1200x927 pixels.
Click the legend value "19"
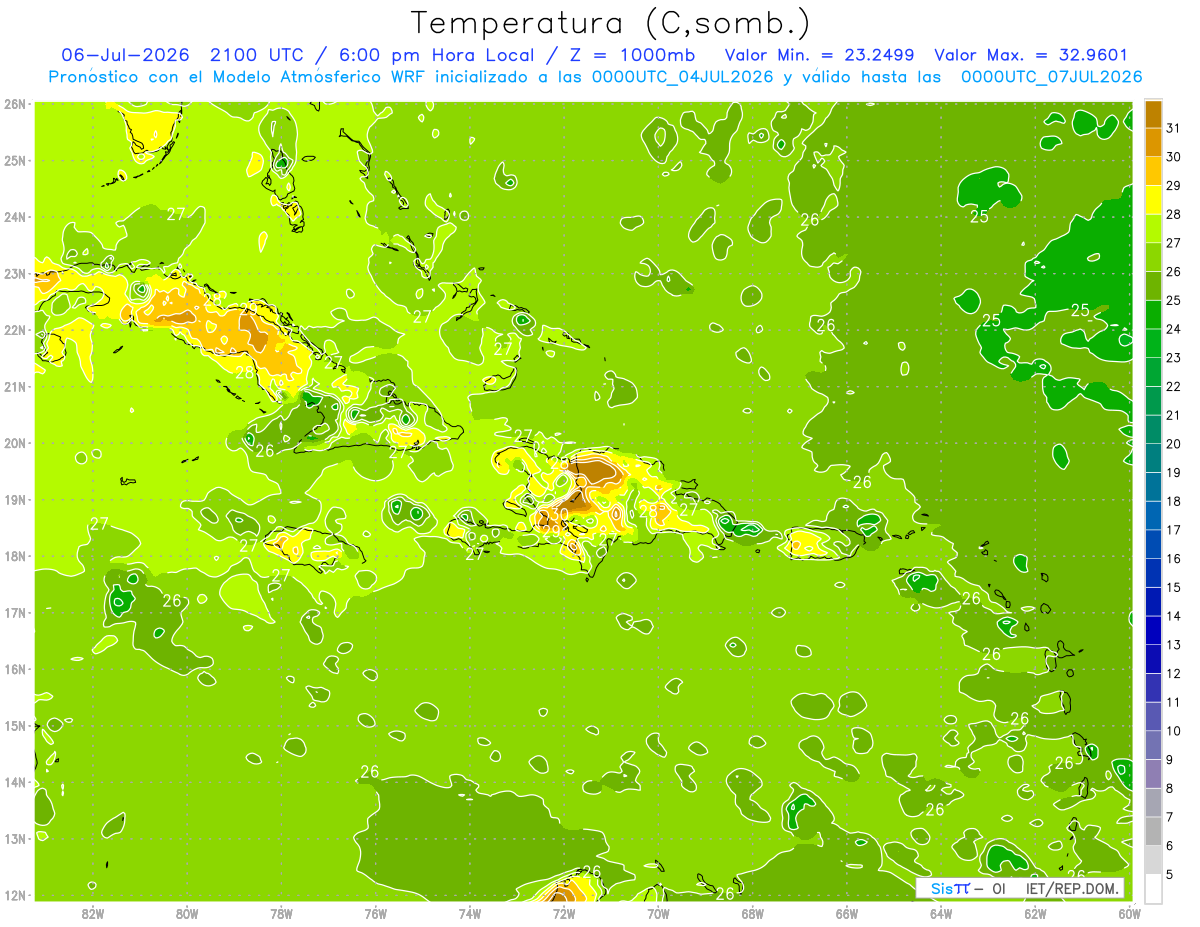coord(1173,472)
